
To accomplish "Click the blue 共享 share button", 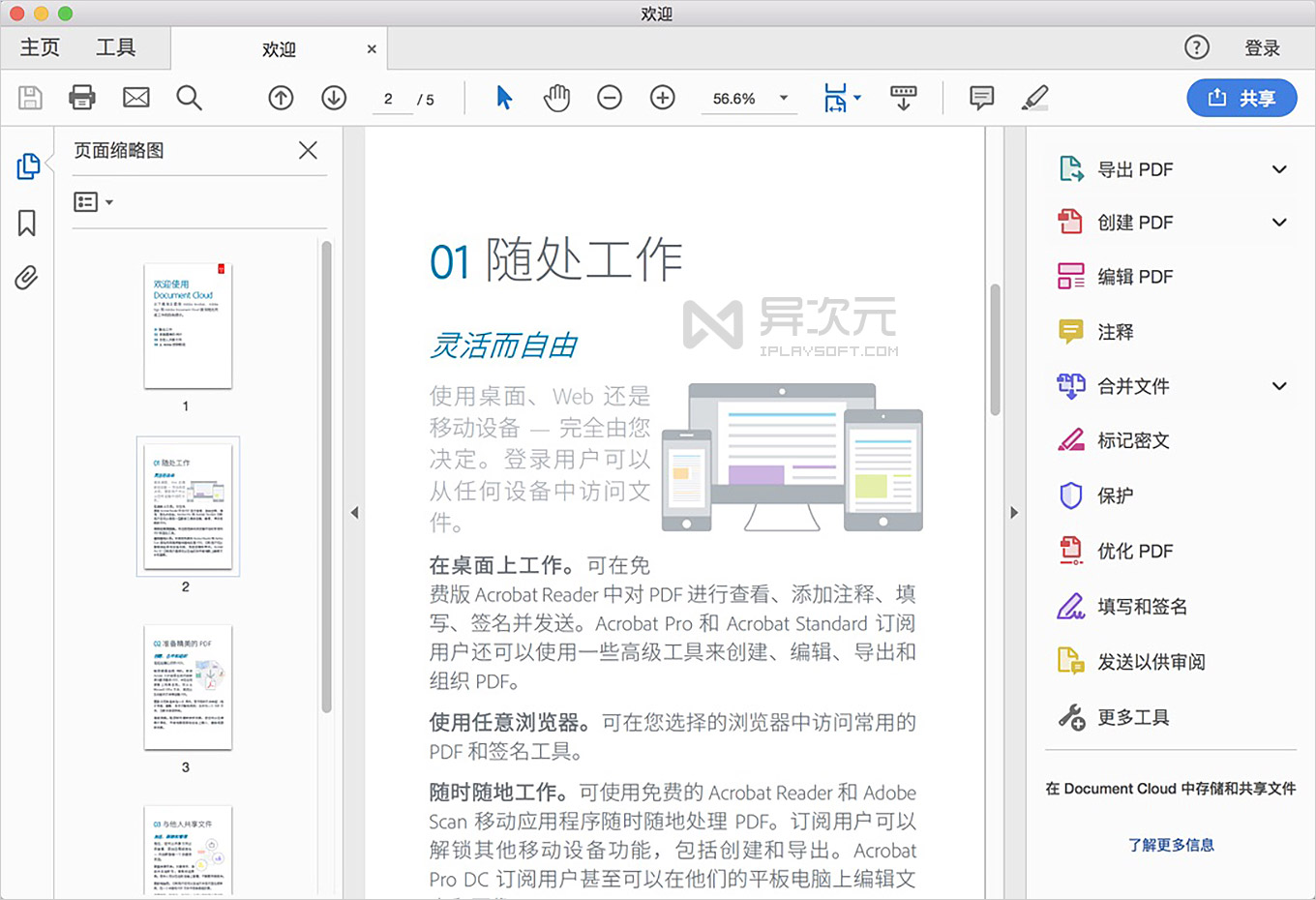I will (x=1241, y=98).
